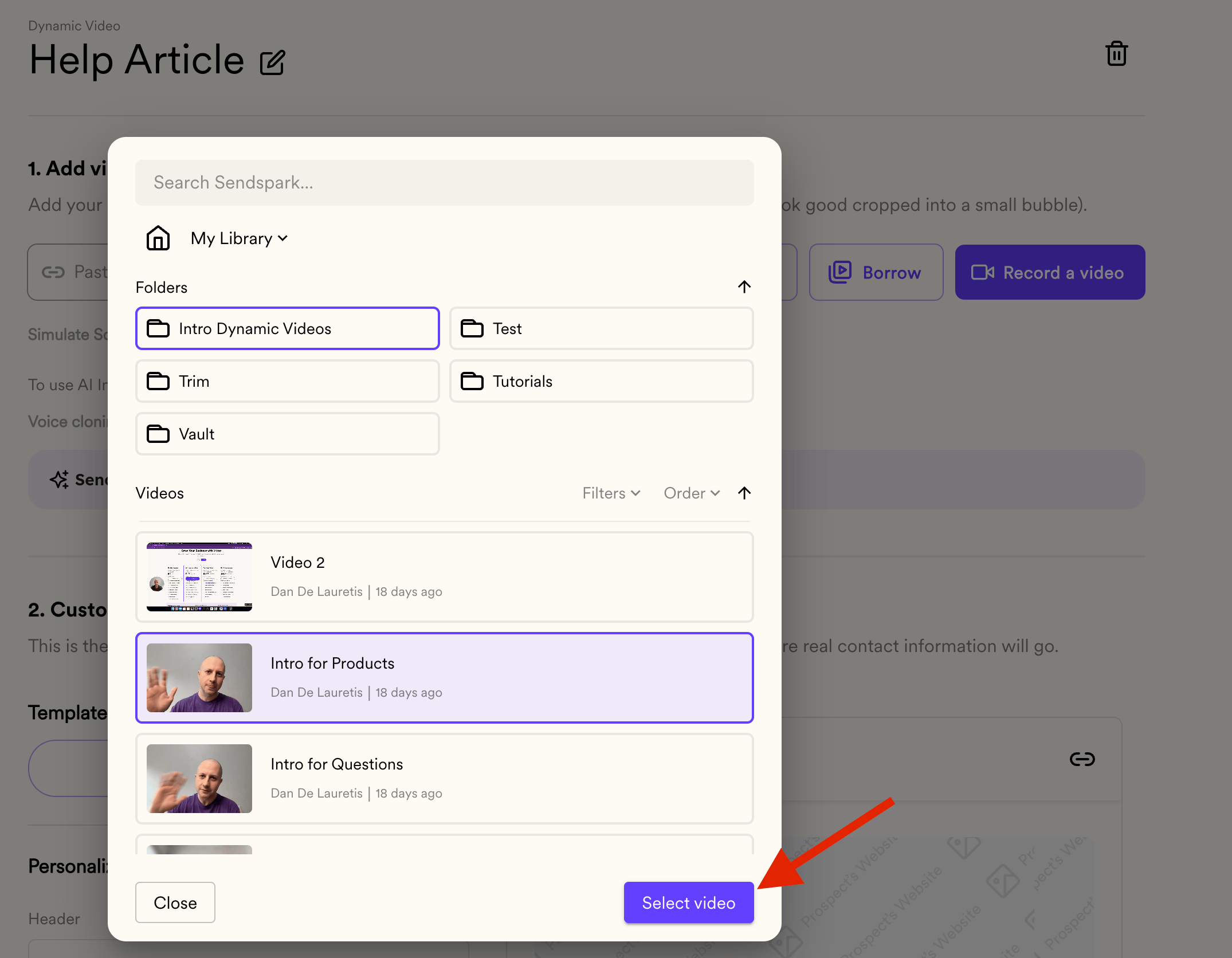Viewport: 1232px width, 958px height.
Task: Click the home icon in library picker
Action: [158, 238]
